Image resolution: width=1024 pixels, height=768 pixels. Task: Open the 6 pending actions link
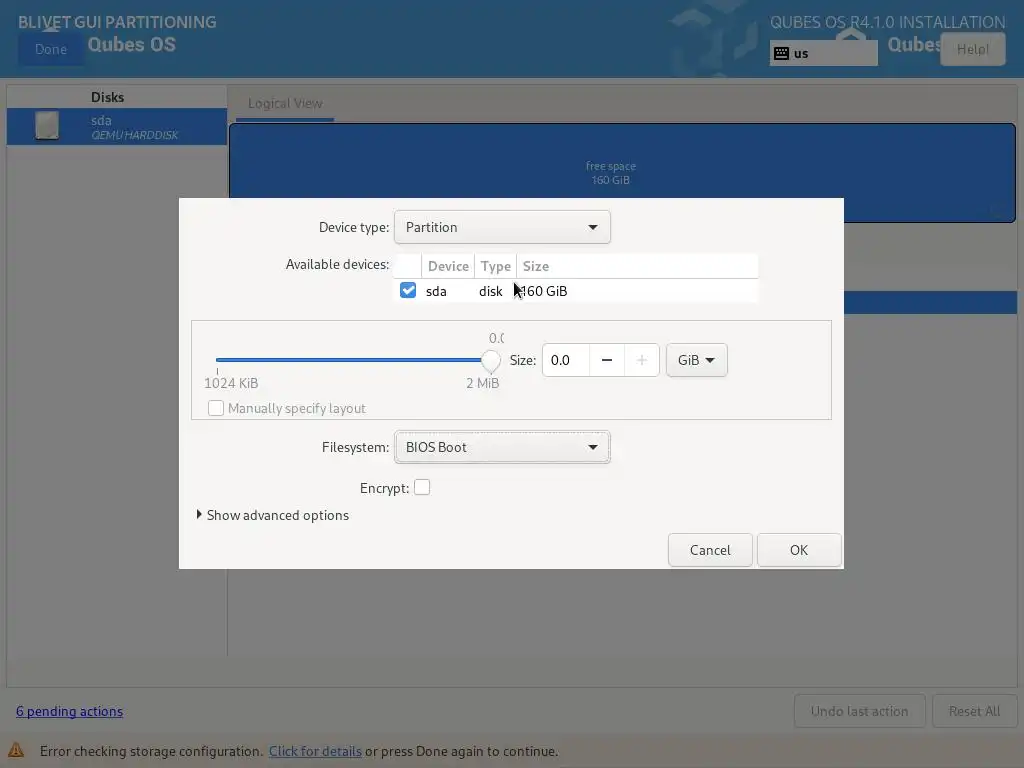tap(69, 711)
